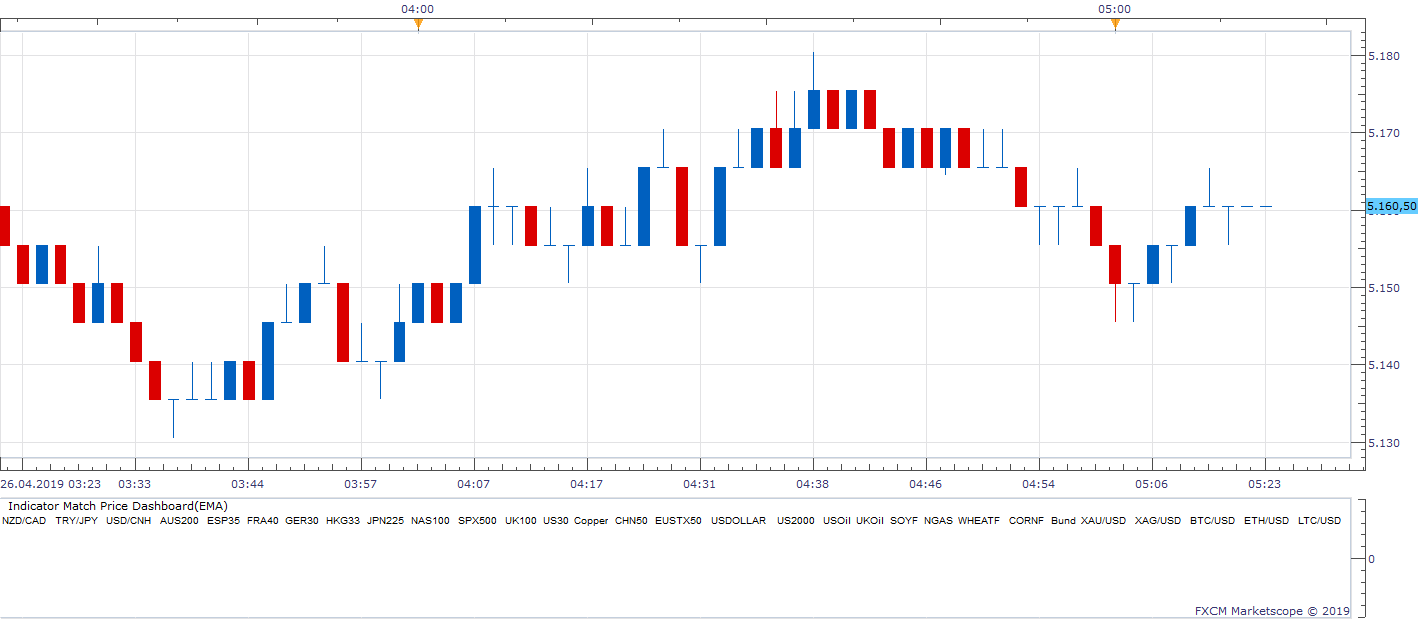The height and width of the screenshot is (619, 1423).
Task: Select USOil in the dashboard
Action: point(837,521)
